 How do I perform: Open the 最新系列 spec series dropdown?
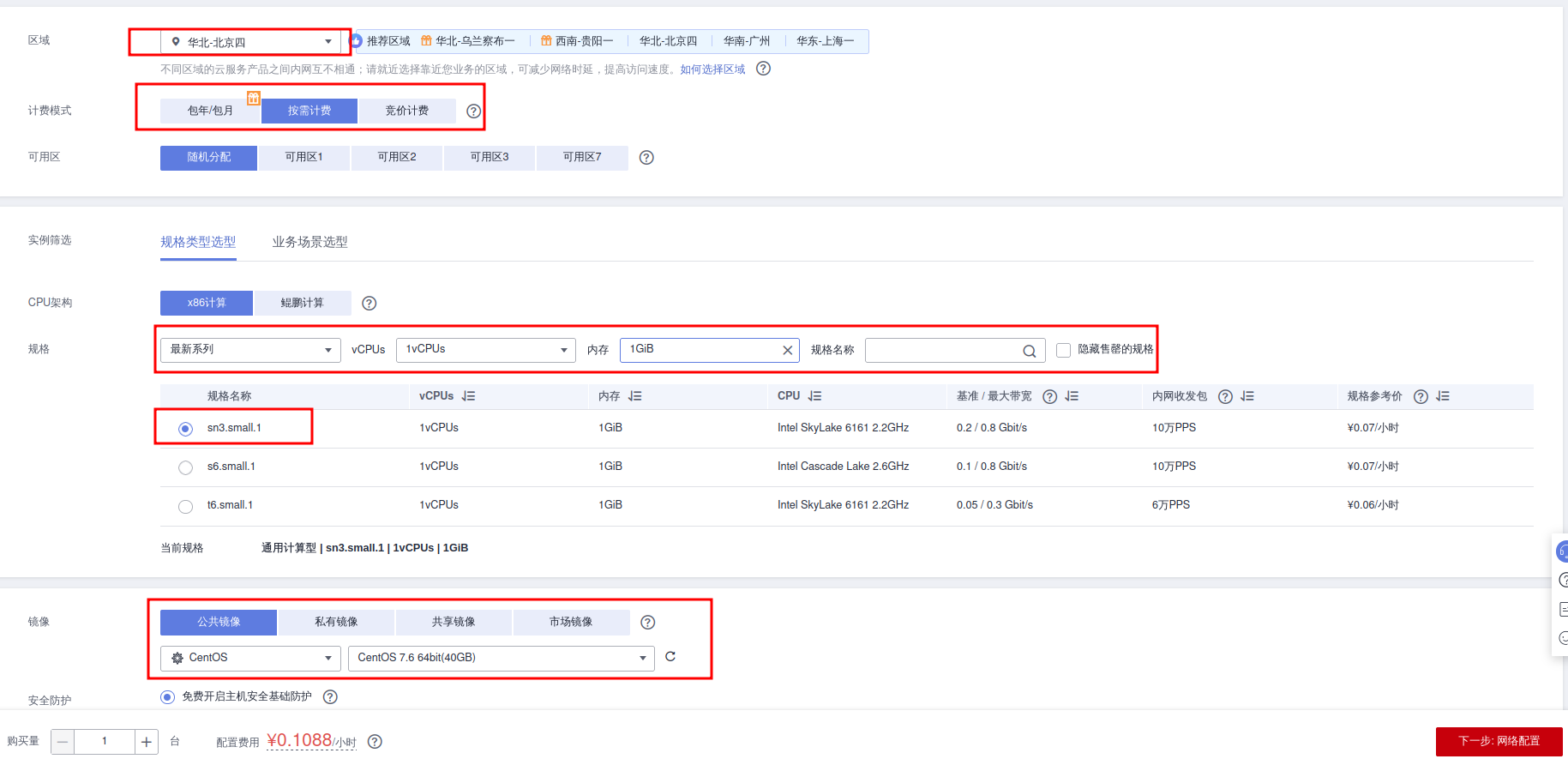click(250, 350)
